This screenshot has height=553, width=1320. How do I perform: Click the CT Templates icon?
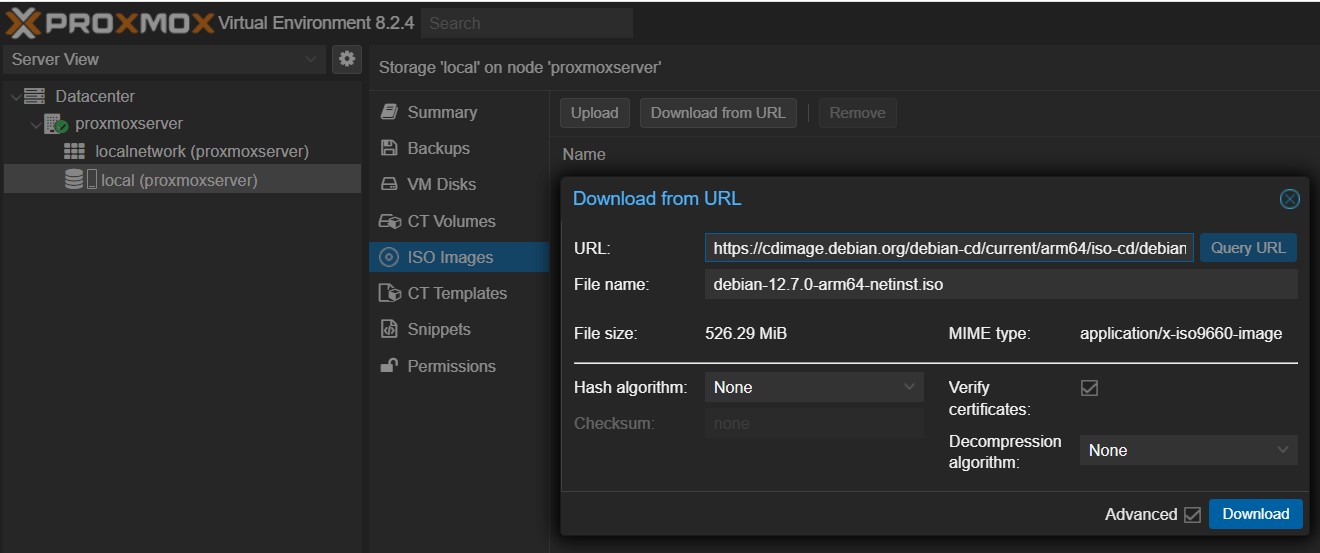(390, 293)
